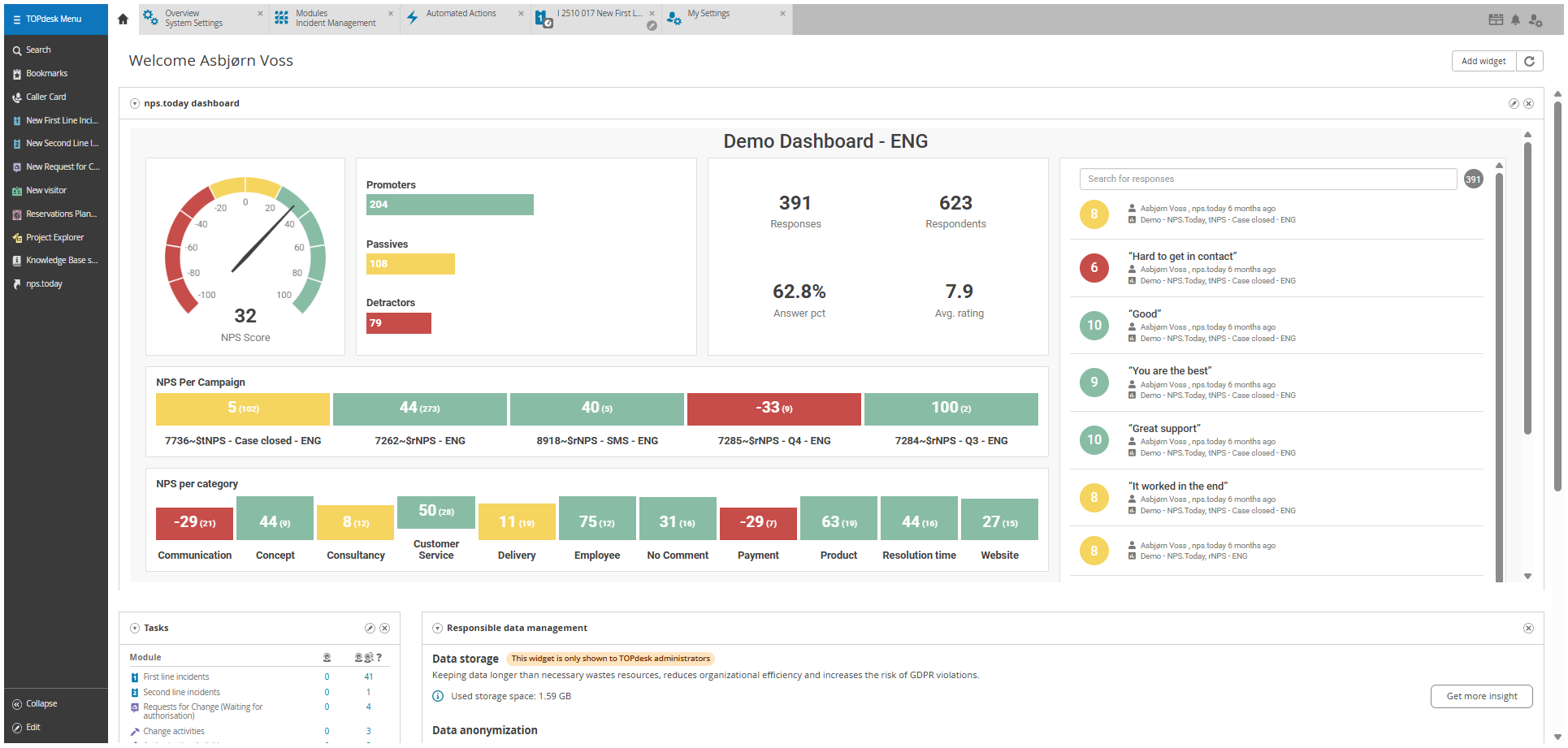Open the My Settings tab
This screenshot has height=748, width=1568.
[708, 13]
